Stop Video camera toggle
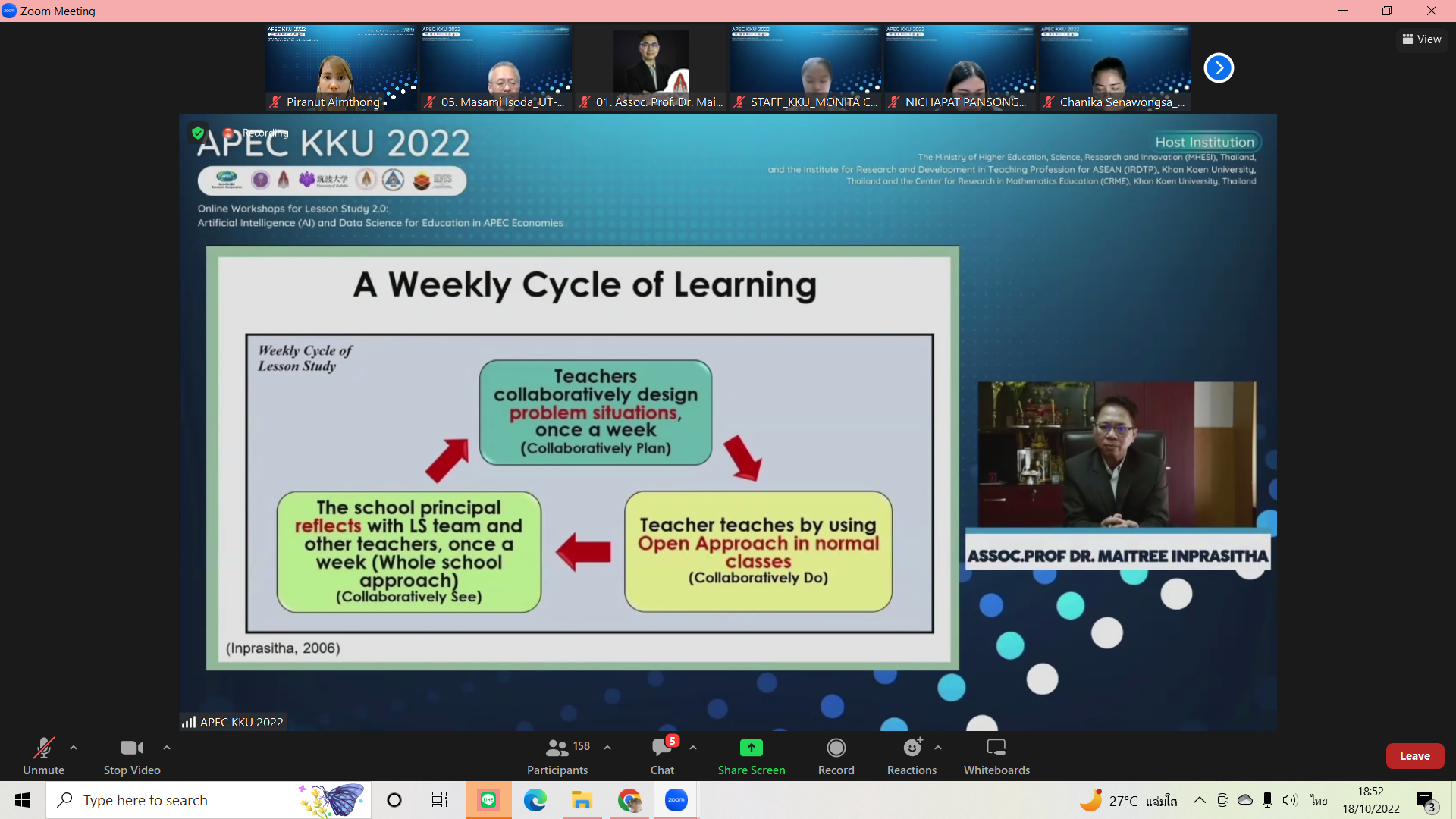The height and width of the screenshot is (819, 1456). (x=131, y=748)
